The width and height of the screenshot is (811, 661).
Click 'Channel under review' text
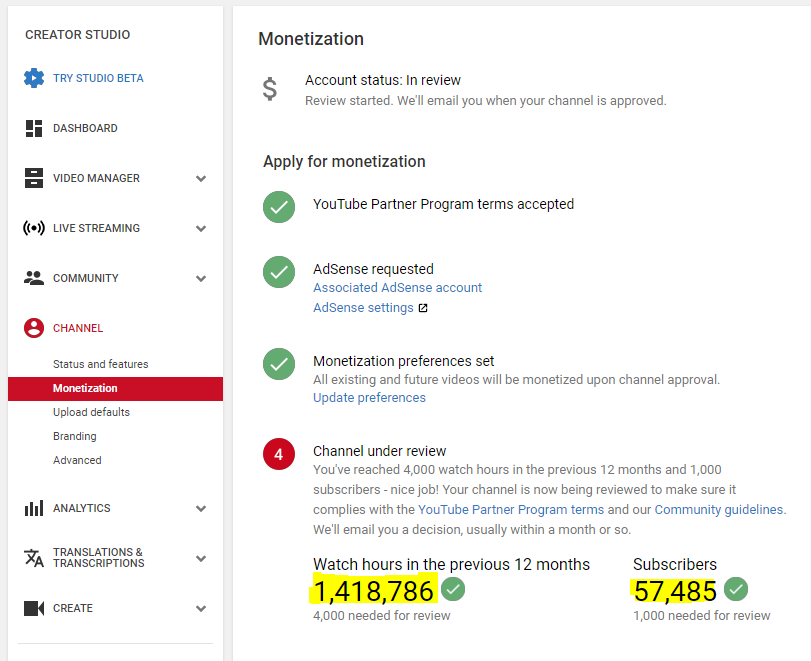[x=379, y=451]
